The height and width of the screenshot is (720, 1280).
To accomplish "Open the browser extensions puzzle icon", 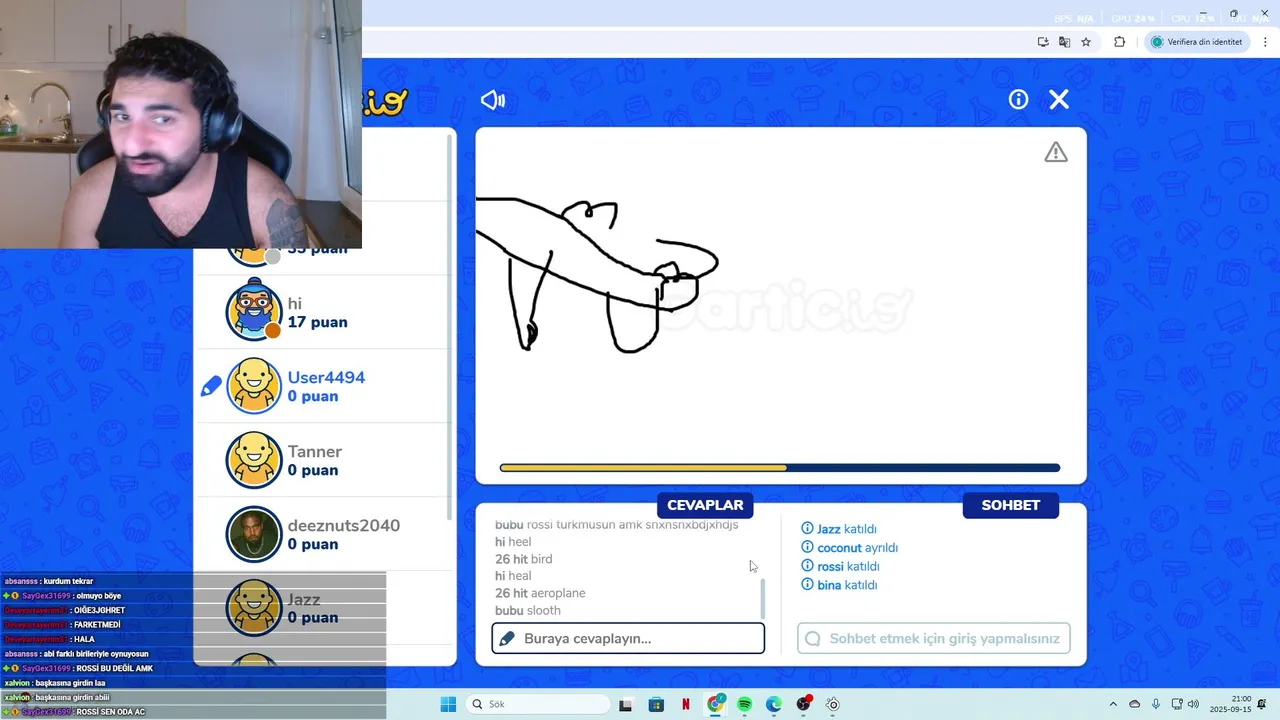I will coord(1119,42).
